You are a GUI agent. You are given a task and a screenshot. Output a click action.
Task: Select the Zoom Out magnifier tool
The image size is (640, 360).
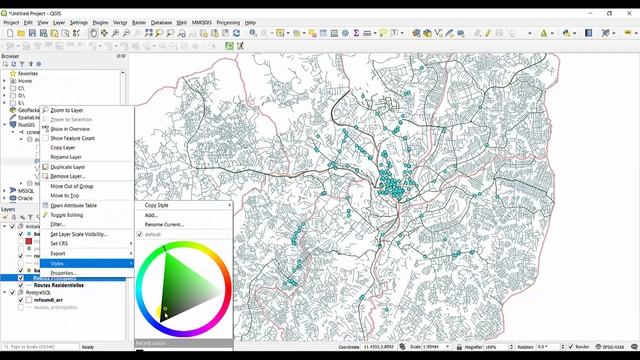click(127, 33)
